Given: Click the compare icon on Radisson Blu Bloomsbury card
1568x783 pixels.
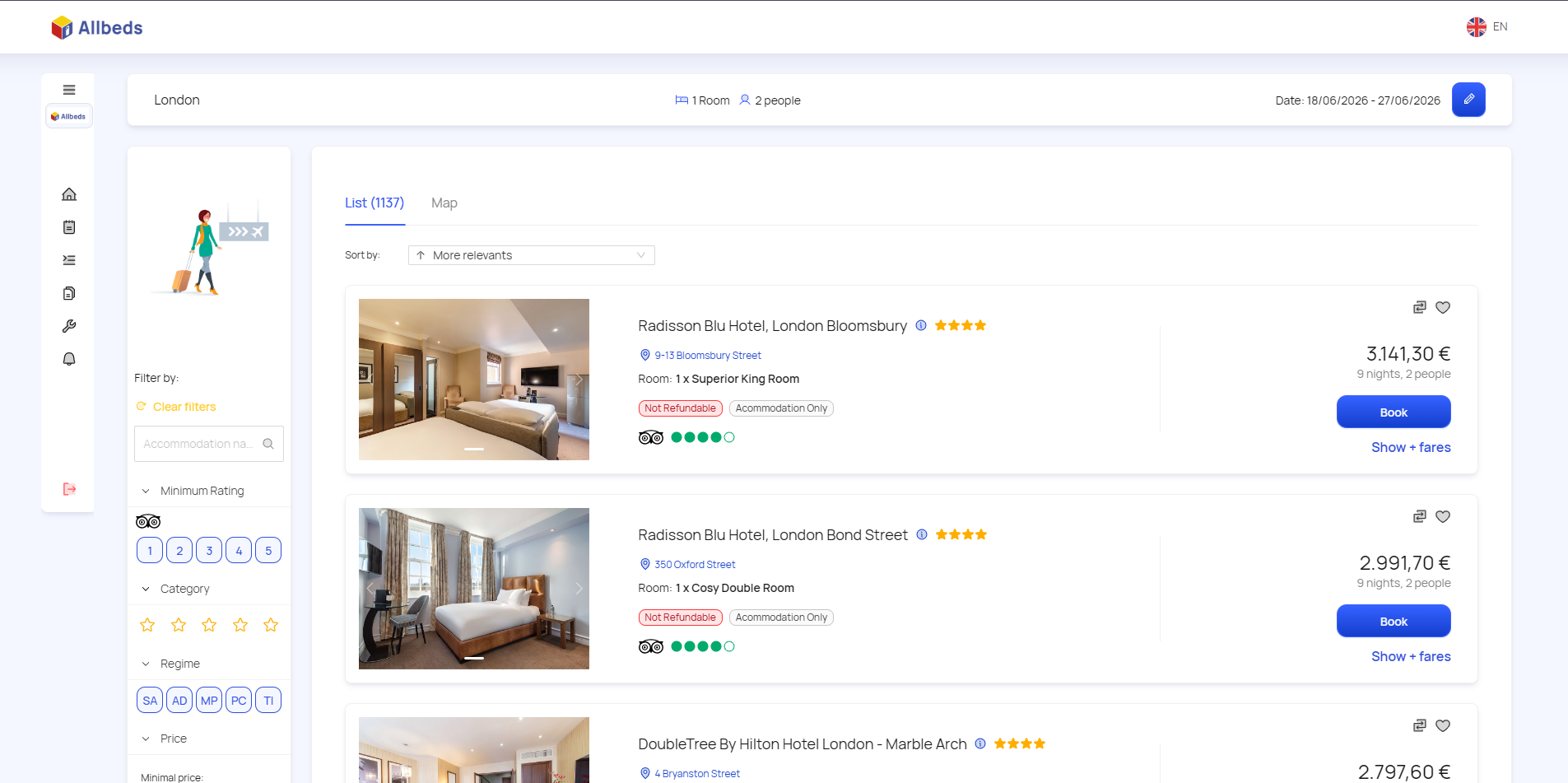Looking at the screenshot, I should 1419,307.
